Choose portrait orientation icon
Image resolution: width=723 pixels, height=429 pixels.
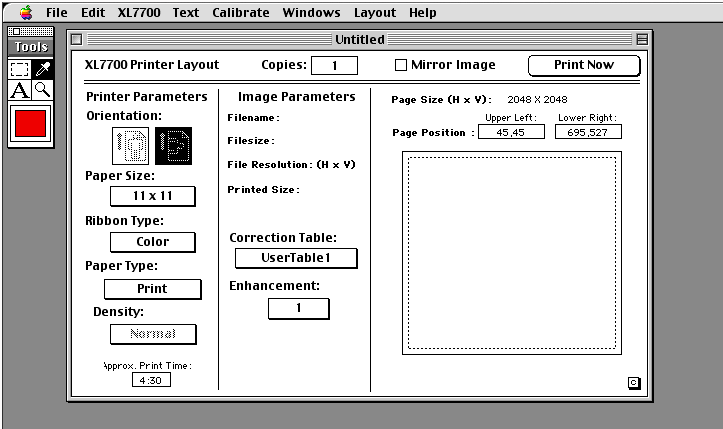click(130, 146)
